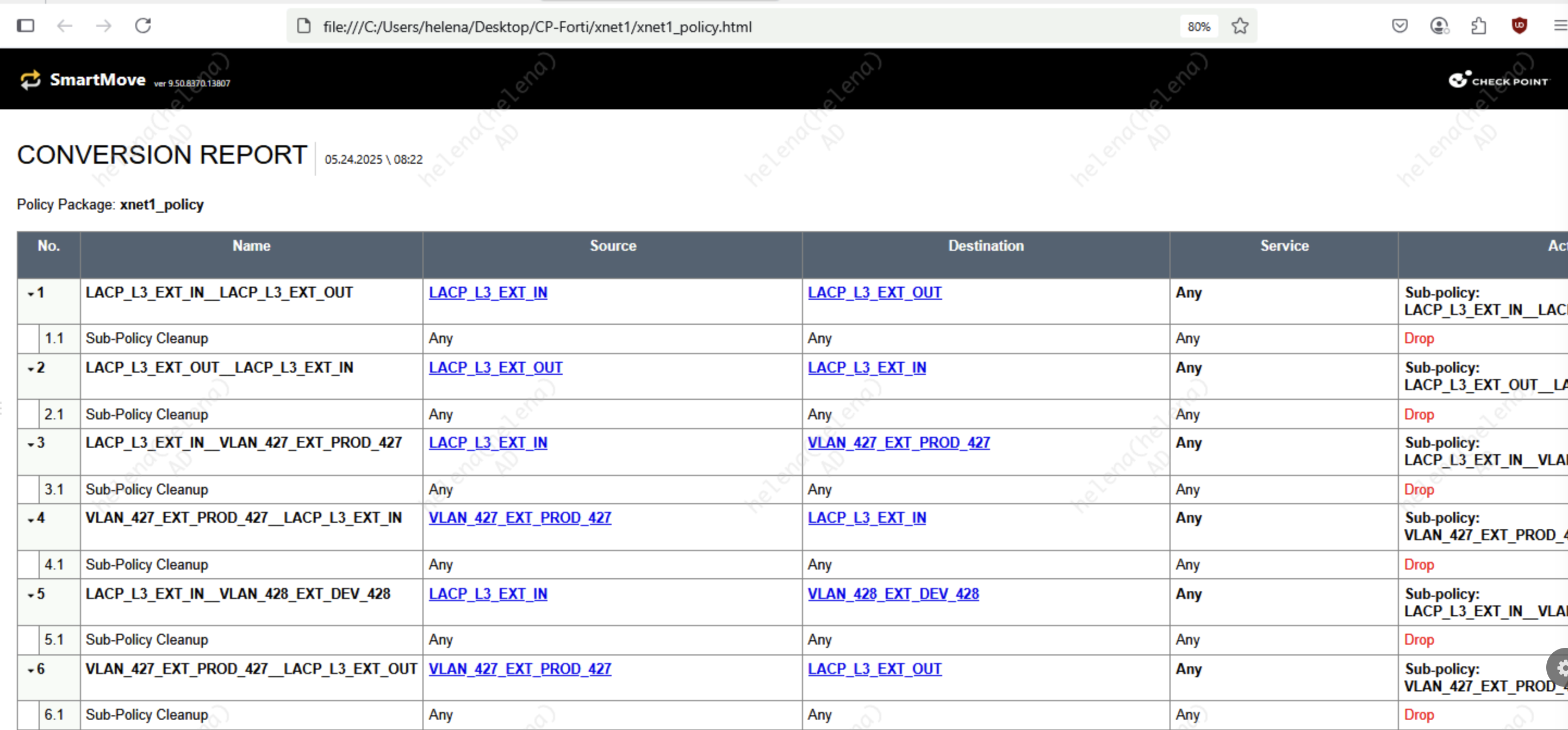Open the Pocket save icon

coord(1399,26)
